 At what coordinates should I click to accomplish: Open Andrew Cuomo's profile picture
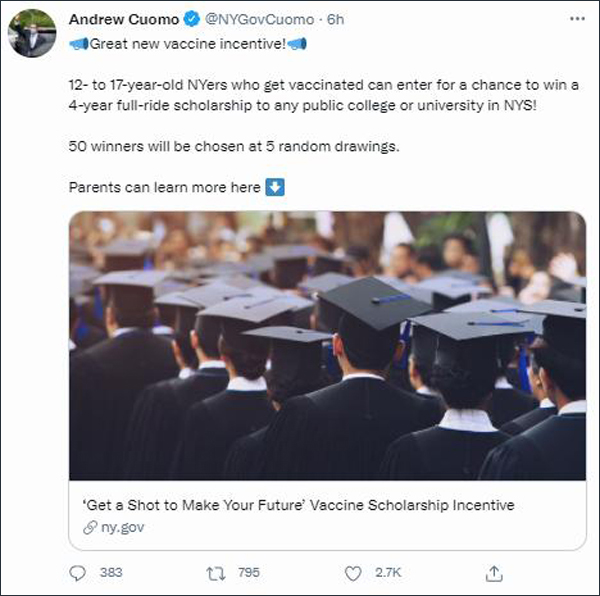click(32, 33)
